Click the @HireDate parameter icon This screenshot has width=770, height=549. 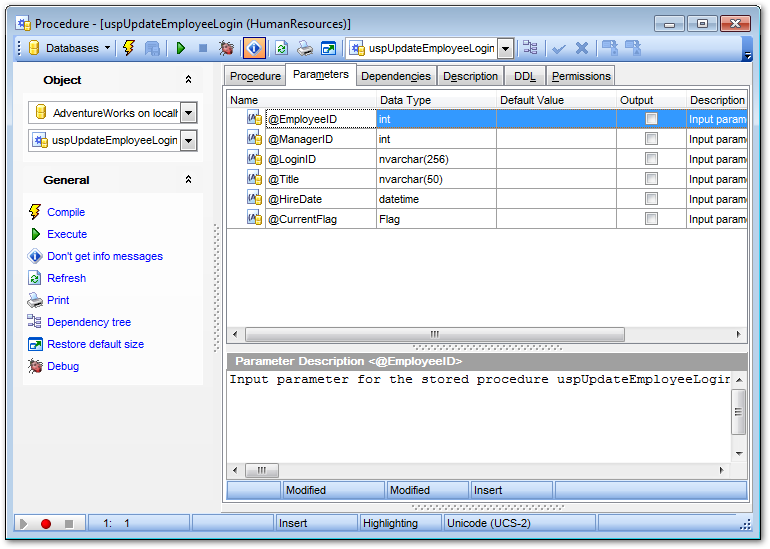tap(254, 198)
